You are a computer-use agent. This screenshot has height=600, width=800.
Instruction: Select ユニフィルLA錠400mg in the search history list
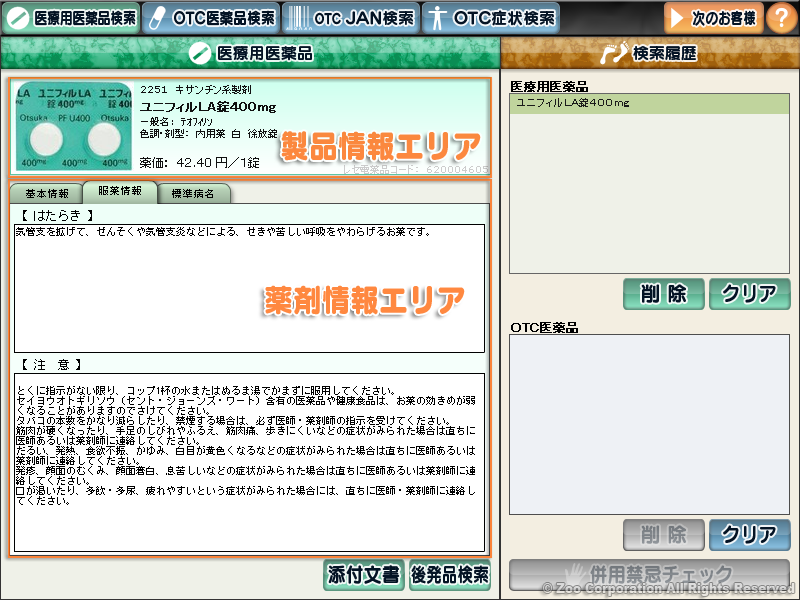(649, 104)
